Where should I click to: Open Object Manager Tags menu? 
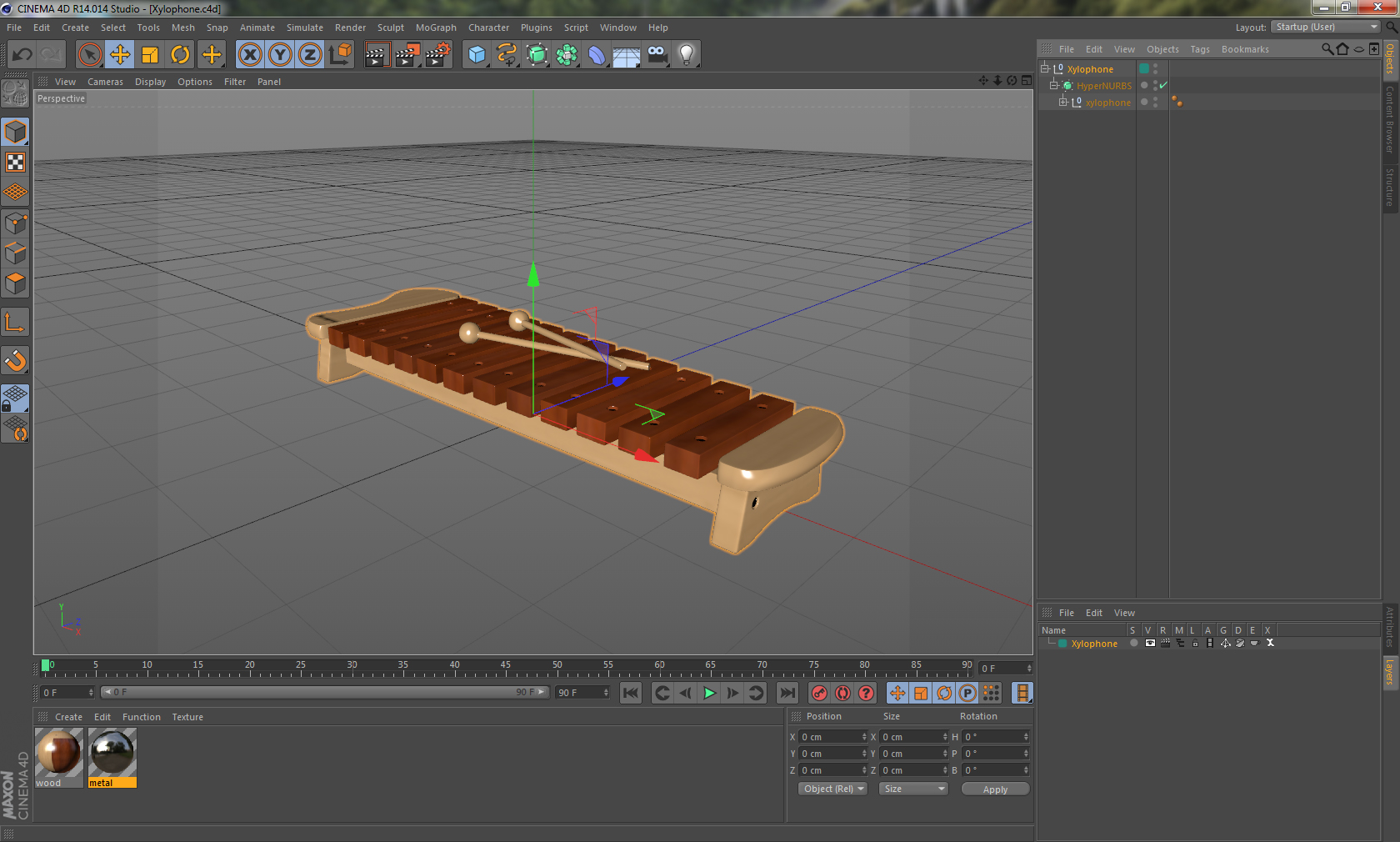click(1200, 49)
